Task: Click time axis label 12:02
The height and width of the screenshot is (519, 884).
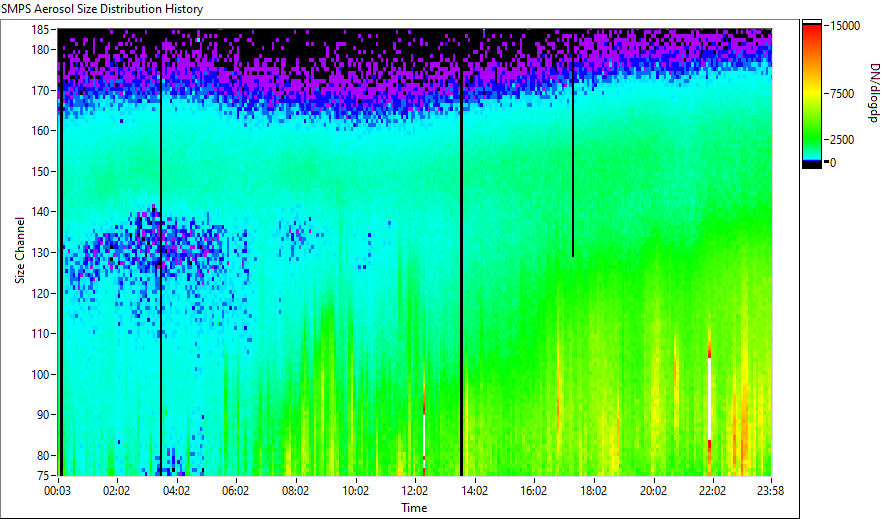Action: pyautogui.click(x=415, y=491)
